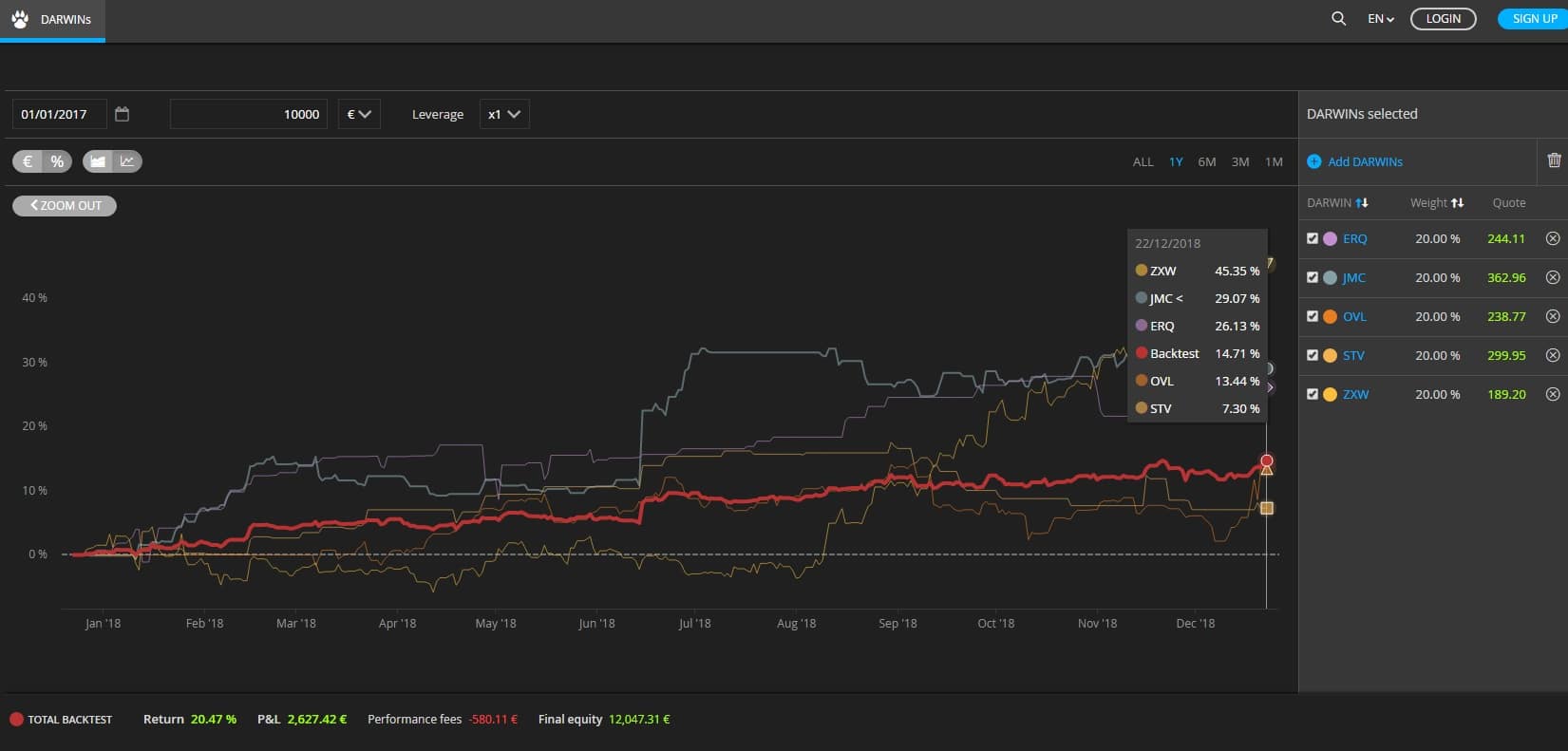This screenshot has height=751, width=1568.
Task: Switch chart to area view icon
Action: coord(97,161)
